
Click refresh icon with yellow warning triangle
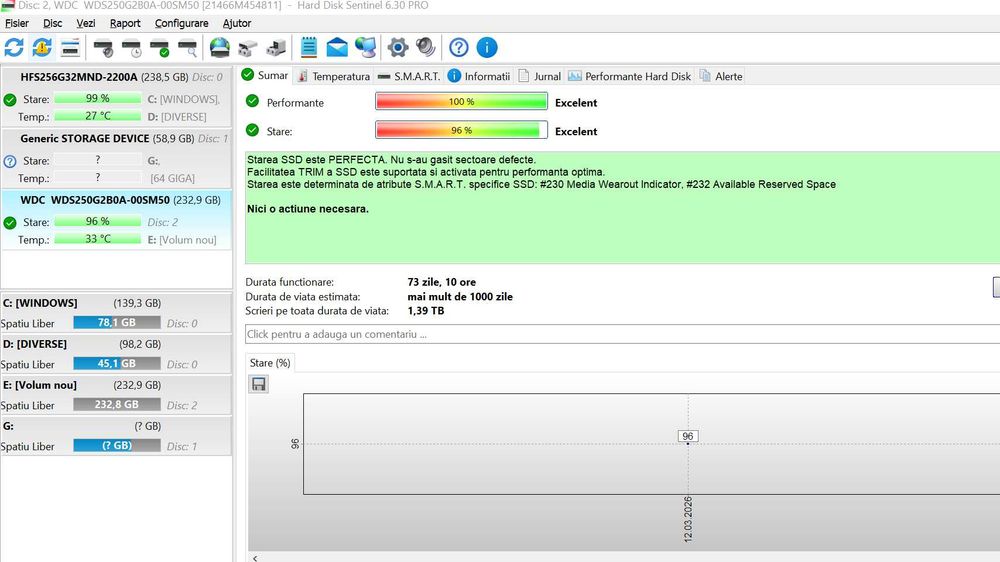point(42,47)
